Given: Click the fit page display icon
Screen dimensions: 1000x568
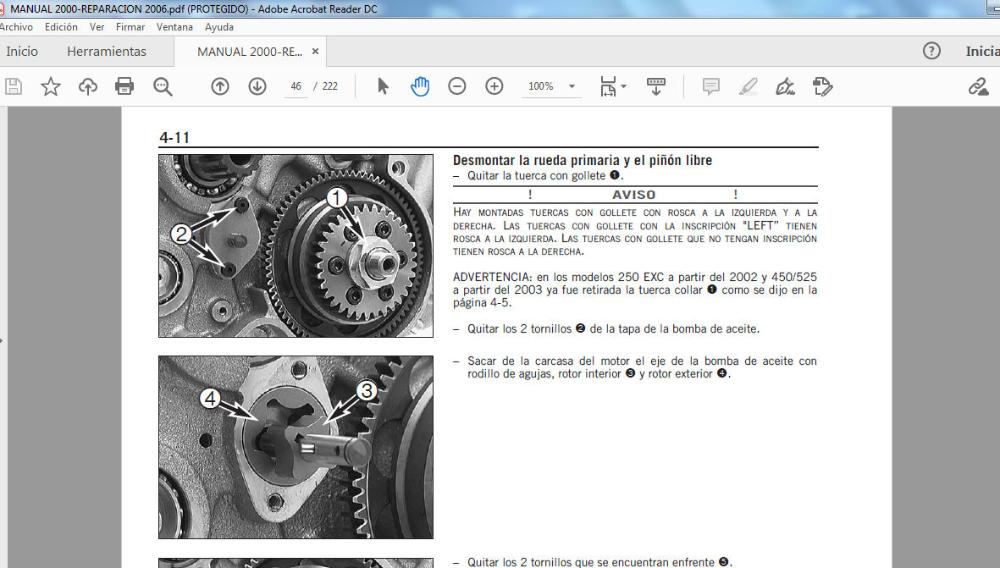Looking at the screenshot, I should [x=608, y=86].
